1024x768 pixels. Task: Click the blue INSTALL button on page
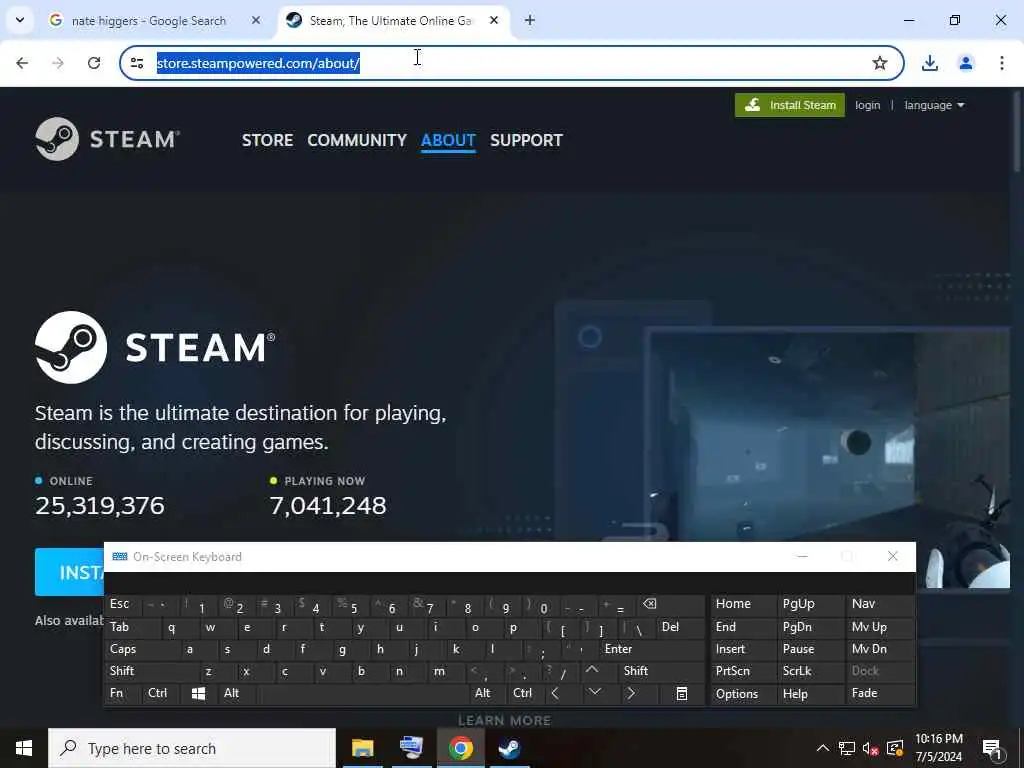point(69,572)
